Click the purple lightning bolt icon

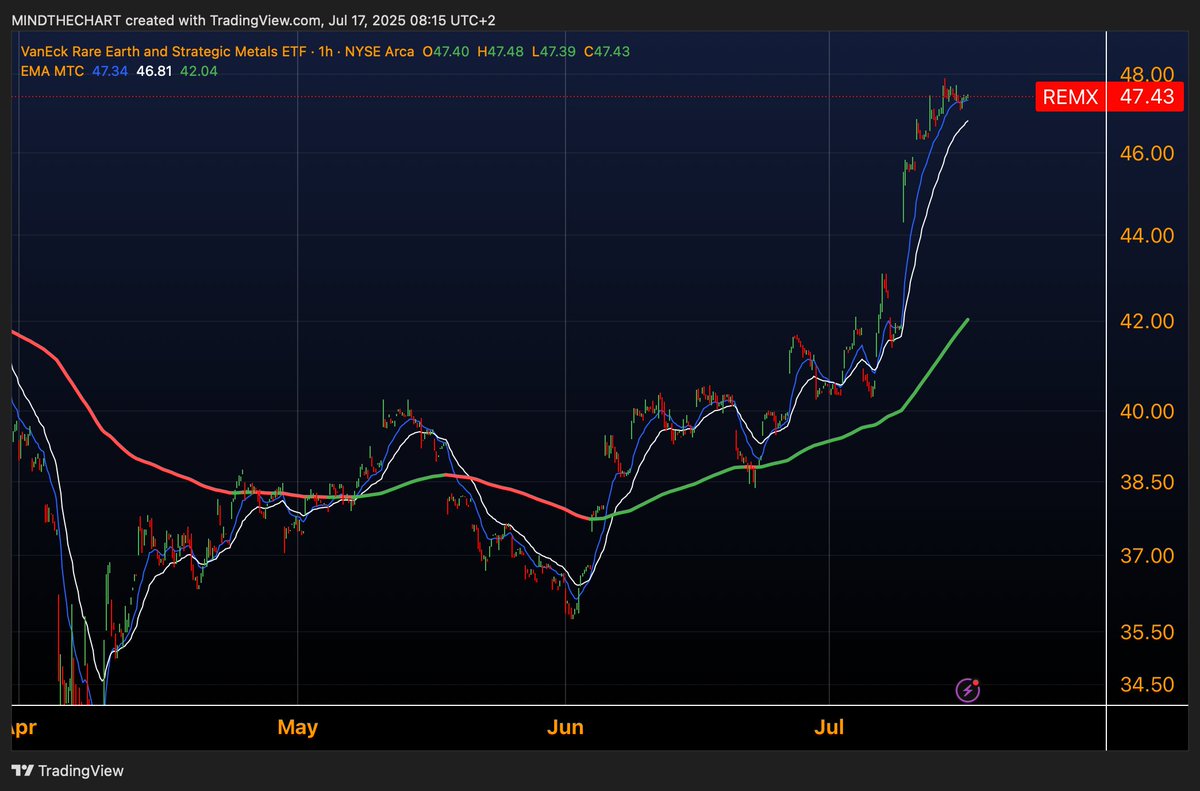pos(968,689)
